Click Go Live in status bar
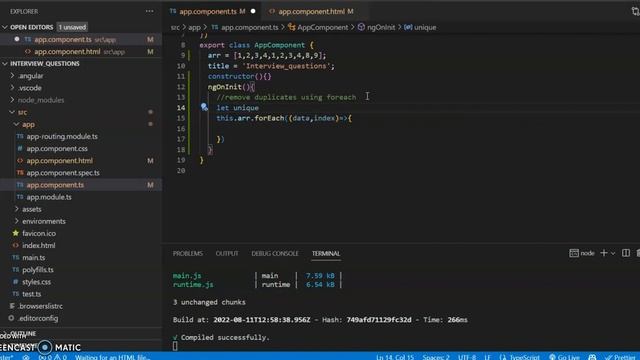 tap(564, 357)
